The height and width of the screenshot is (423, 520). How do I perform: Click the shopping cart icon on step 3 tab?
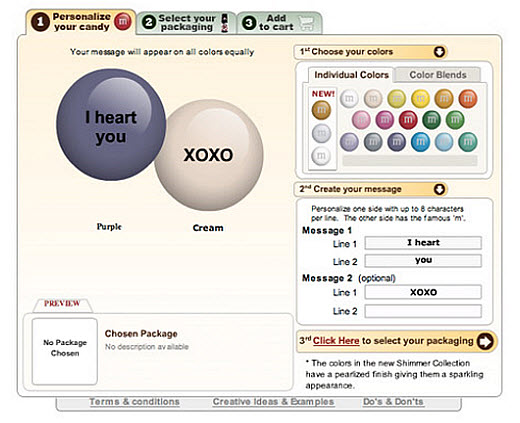coord(306,23)
